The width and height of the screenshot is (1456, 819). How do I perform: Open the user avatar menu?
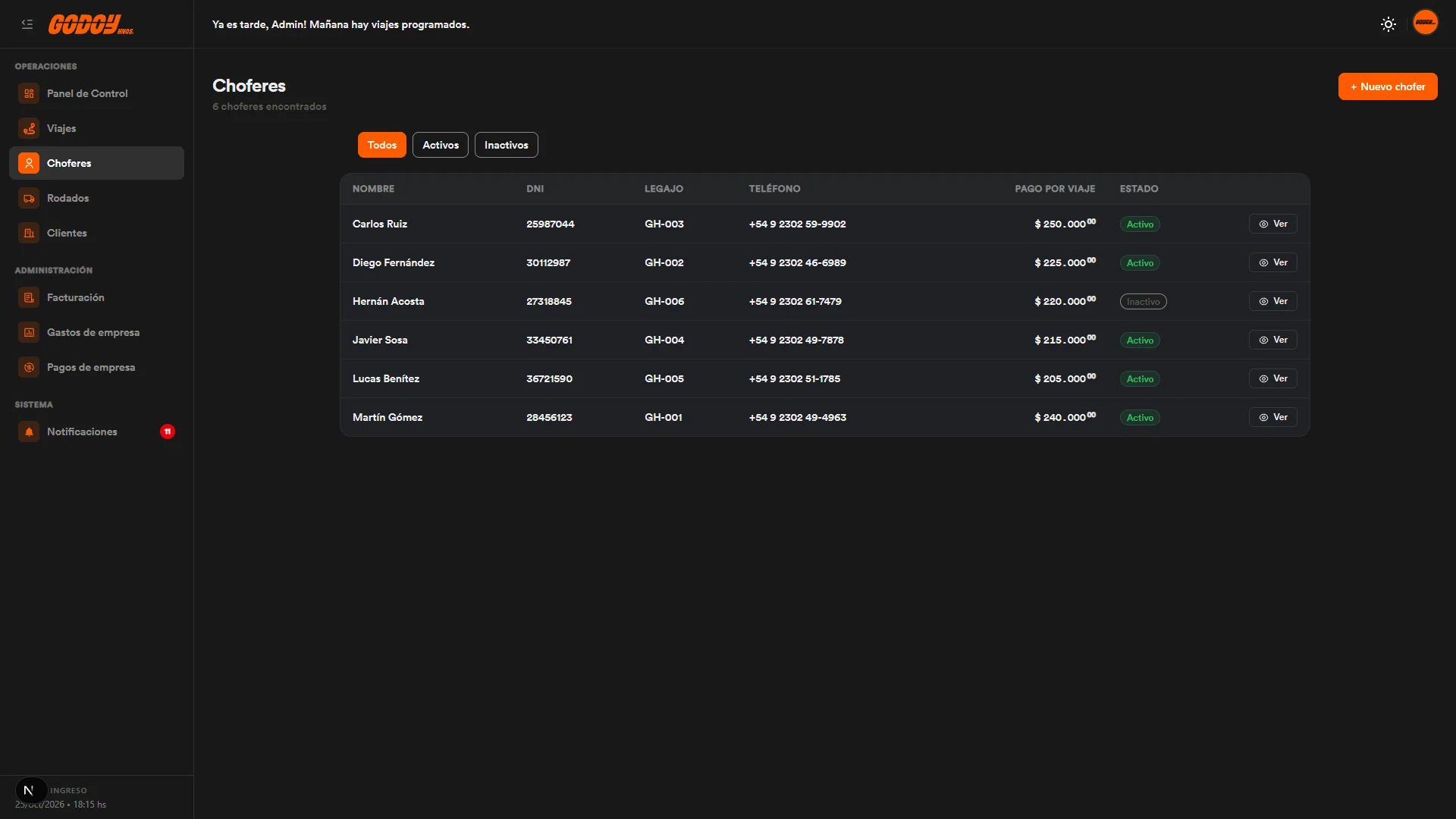(1425, 23)
